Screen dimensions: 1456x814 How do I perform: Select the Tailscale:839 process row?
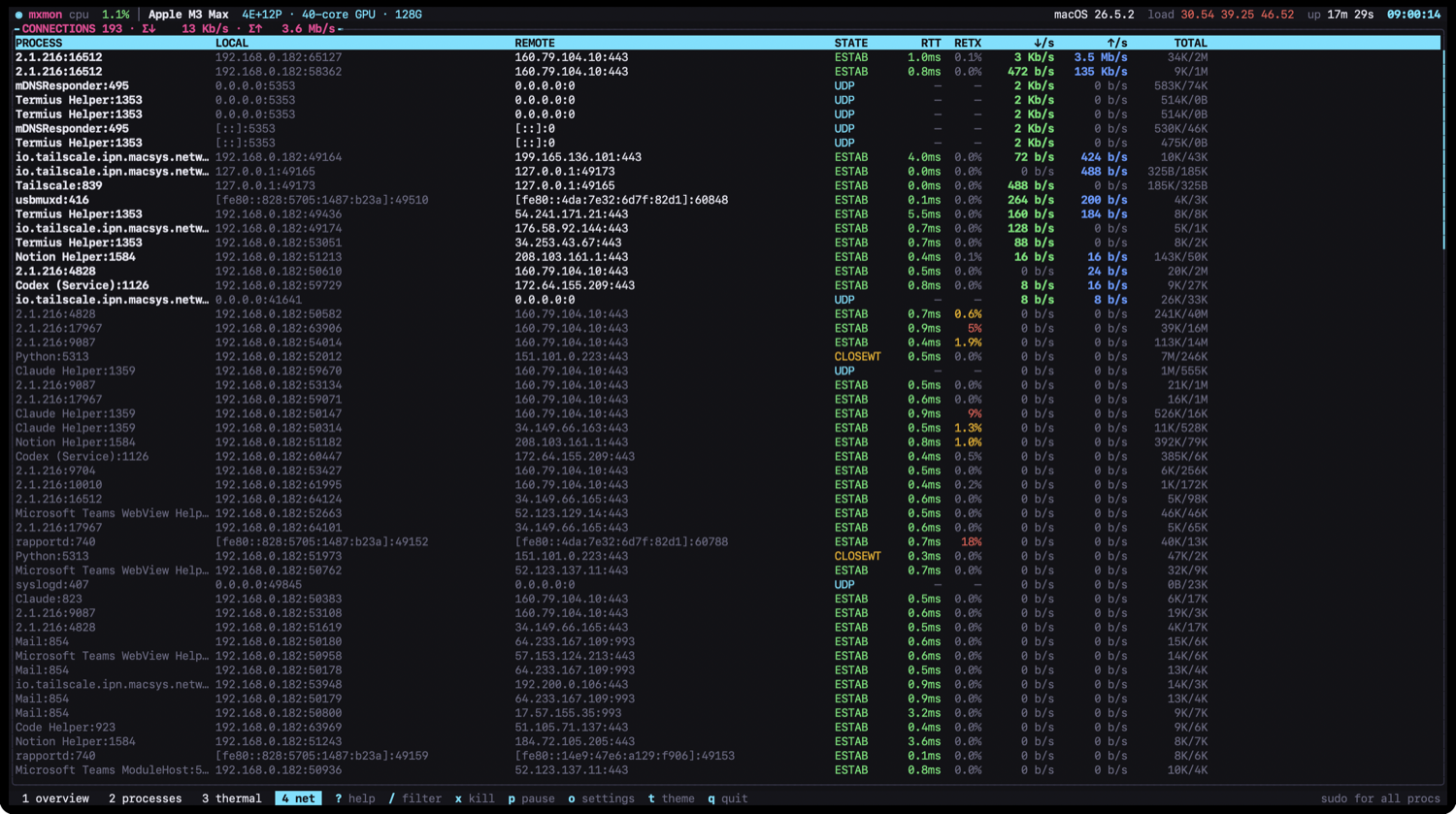[728, 185]
